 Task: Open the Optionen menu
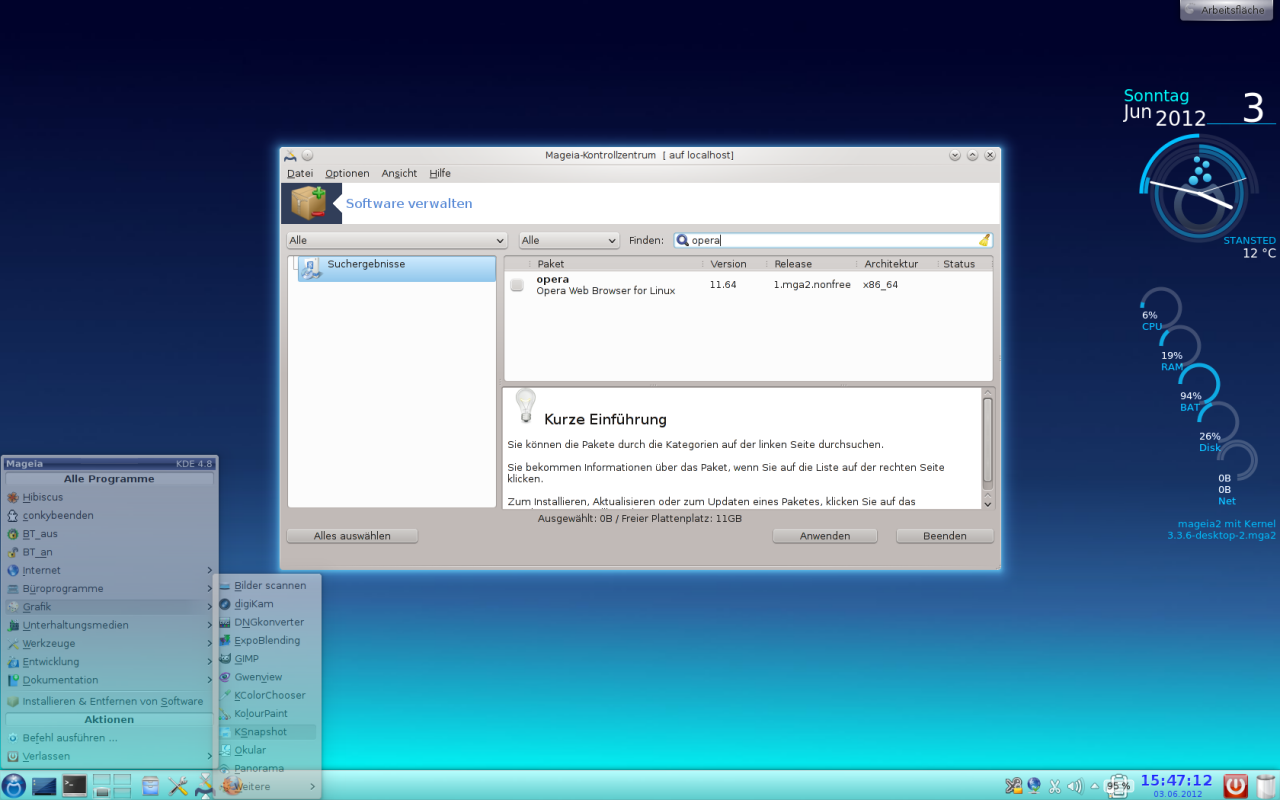tap(347, 173)
